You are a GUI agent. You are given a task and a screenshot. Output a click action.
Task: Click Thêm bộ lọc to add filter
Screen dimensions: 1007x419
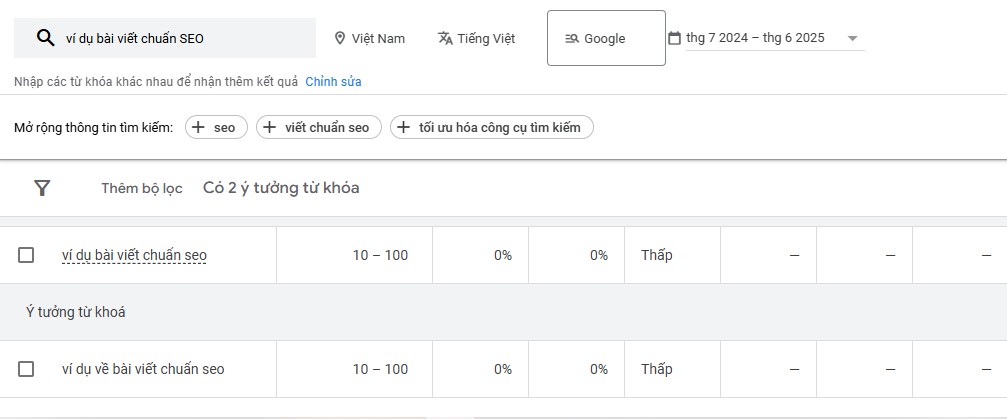tap(142, 188)
